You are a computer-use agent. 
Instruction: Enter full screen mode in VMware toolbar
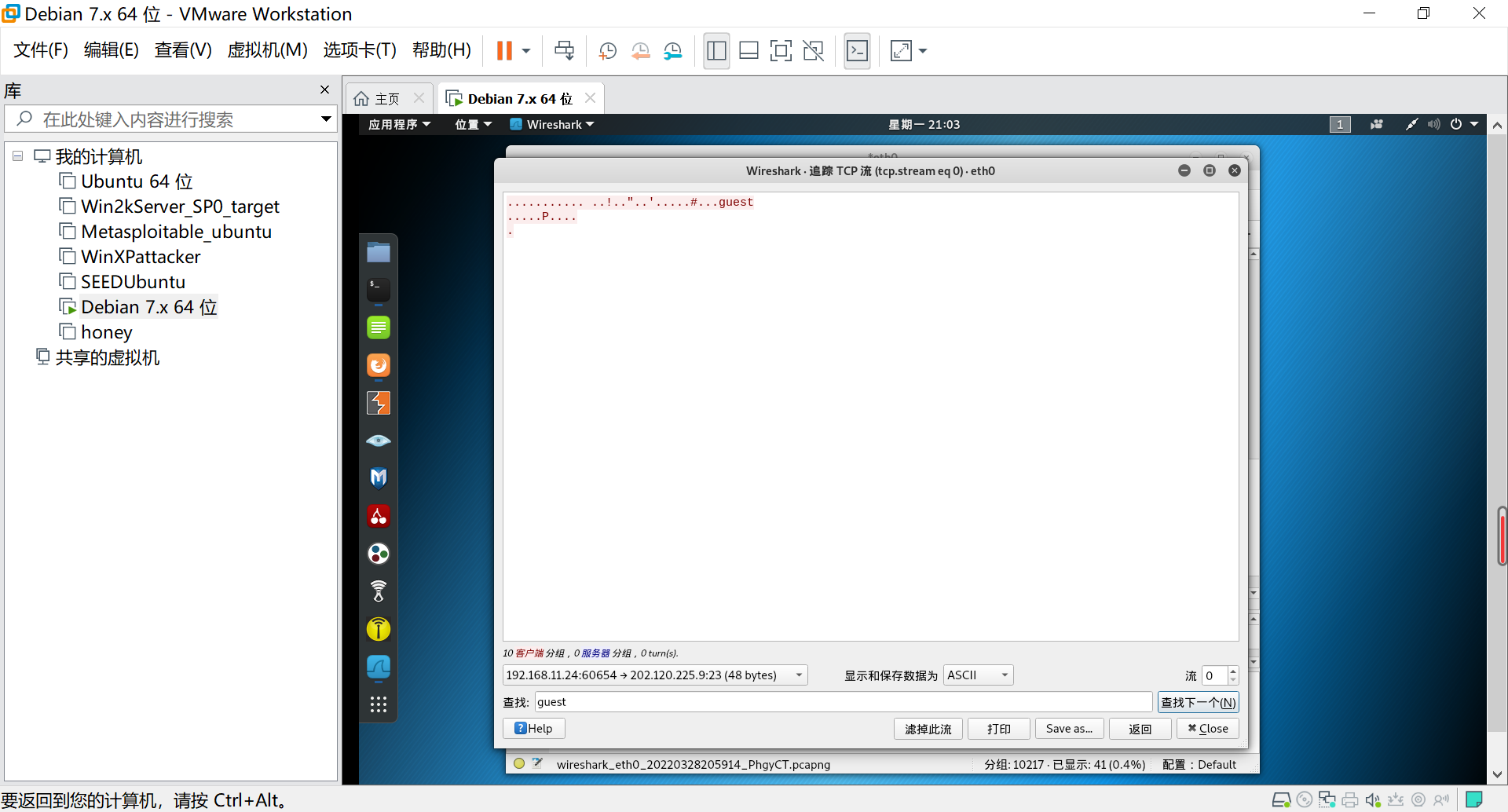coord(781,51)
